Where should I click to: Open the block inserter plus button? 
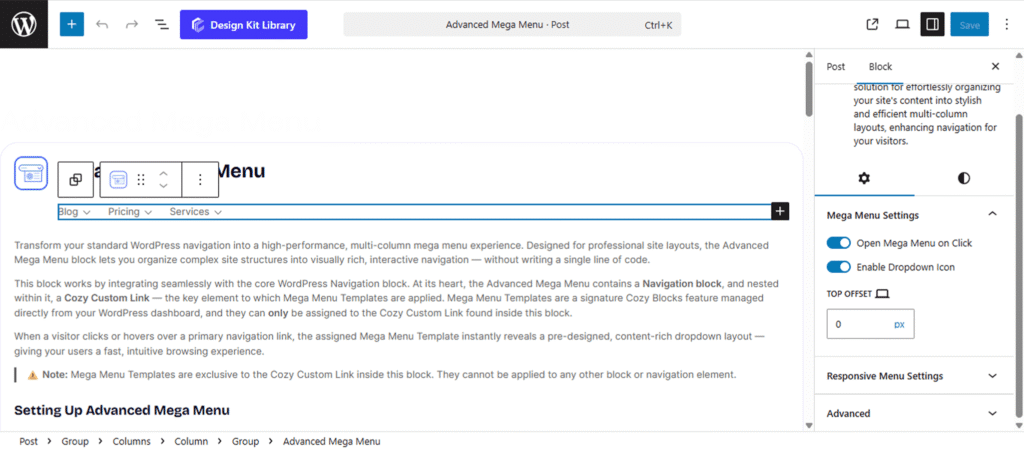tap(72, 25)
